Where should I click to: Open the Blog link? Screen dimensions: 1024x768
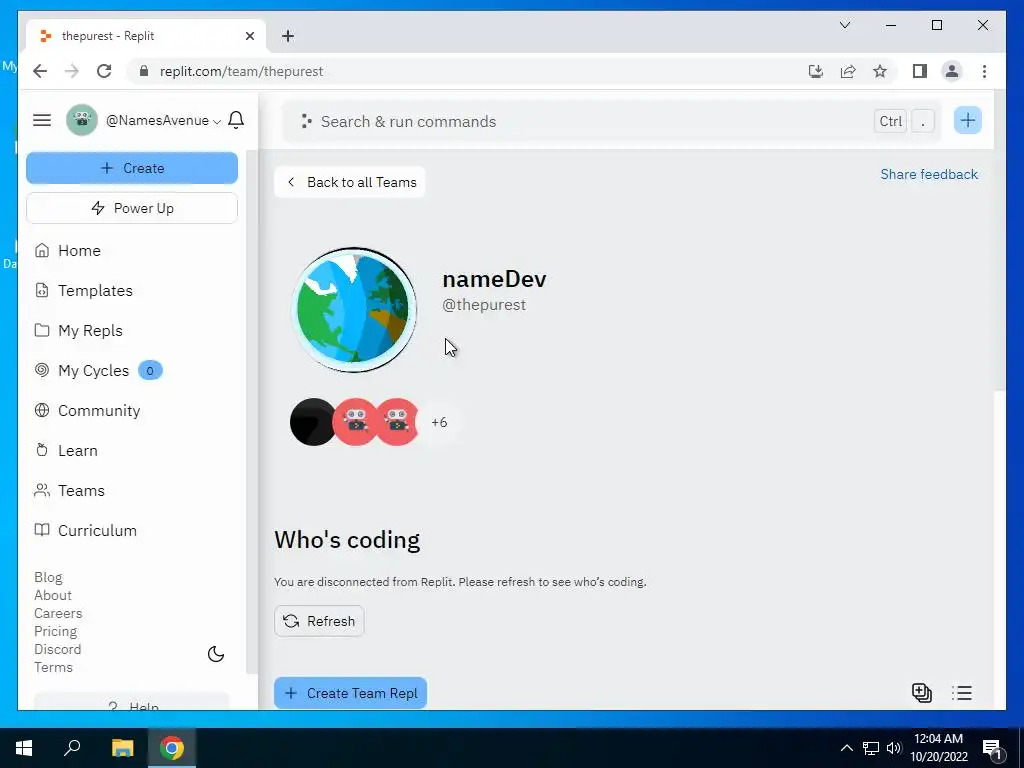click(x=48, y=577)
